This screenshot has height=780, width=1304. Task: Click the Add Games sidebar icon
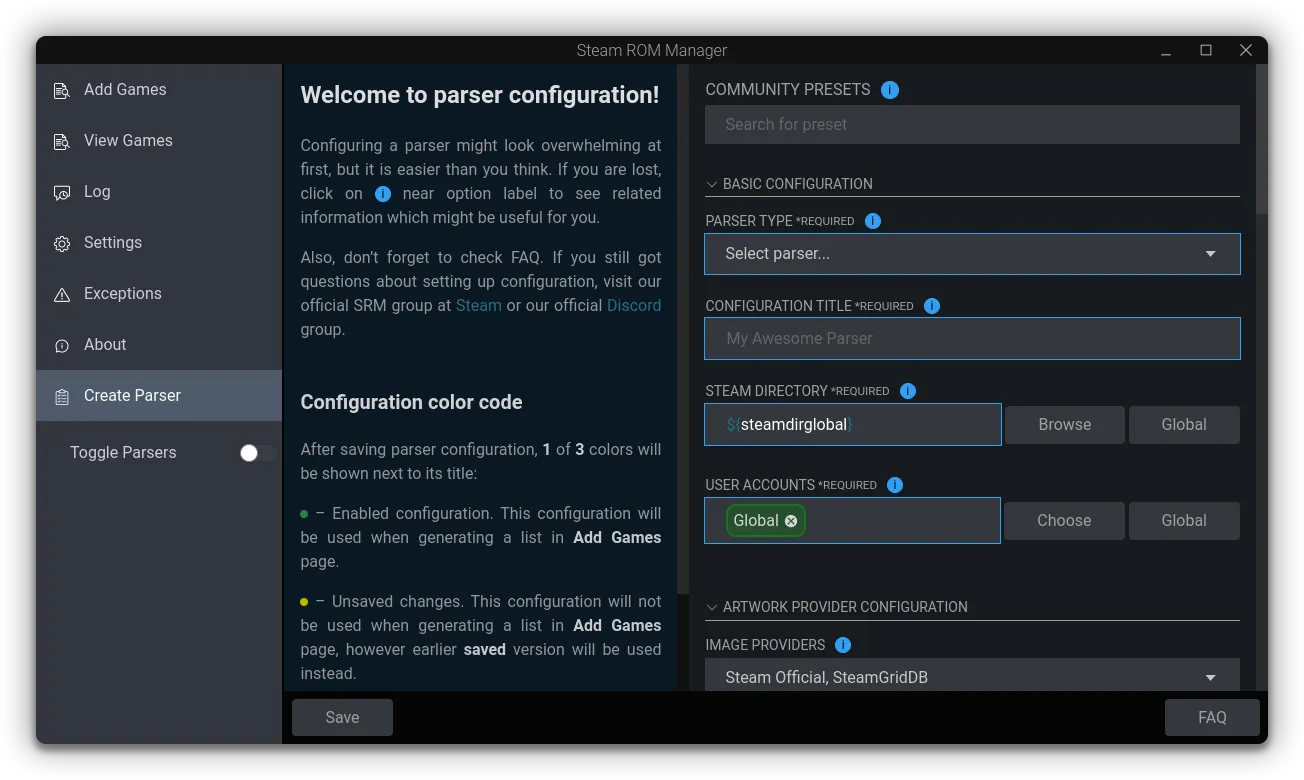click(x=62, y=90)
